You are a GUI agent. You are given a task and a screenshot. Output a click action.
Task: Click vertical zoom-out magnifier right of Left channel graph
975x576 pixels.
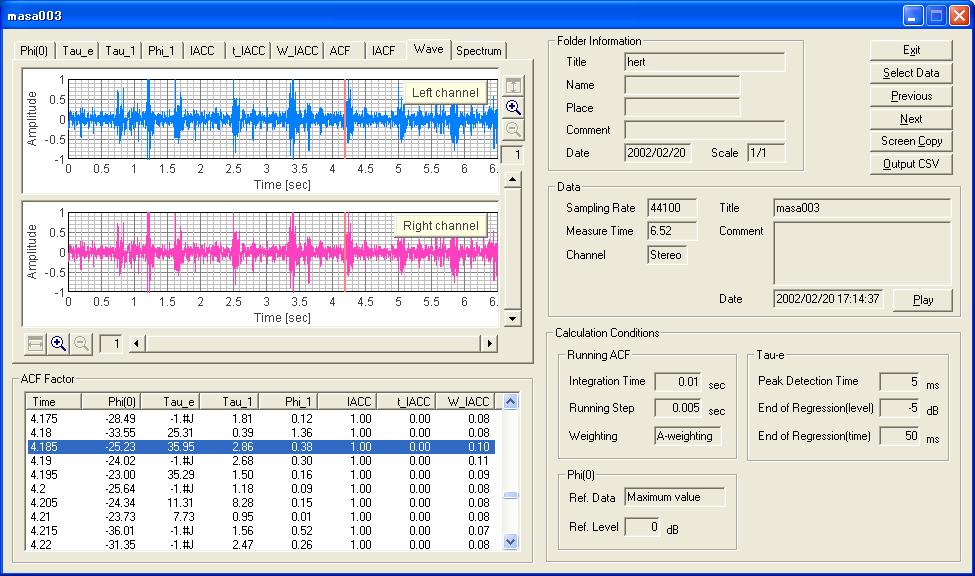(x=512, y=130)
